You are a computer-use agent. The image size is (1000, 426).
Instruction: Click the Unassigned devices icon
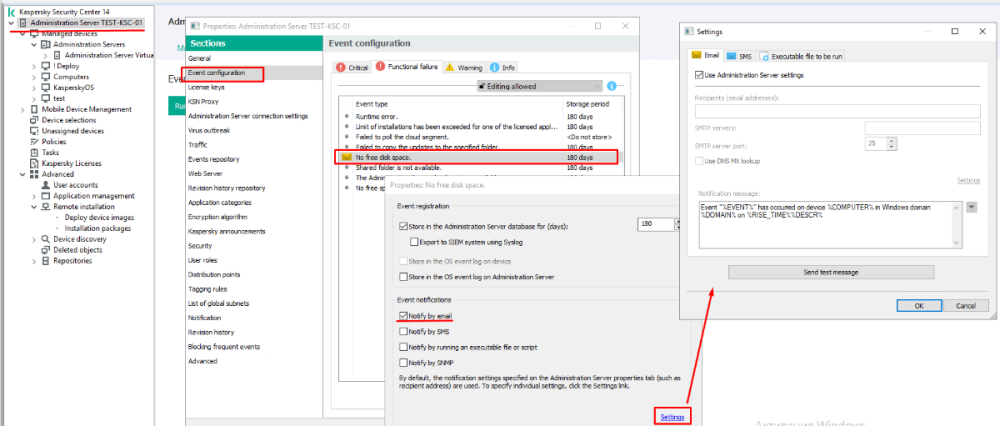tap(34, 131)
